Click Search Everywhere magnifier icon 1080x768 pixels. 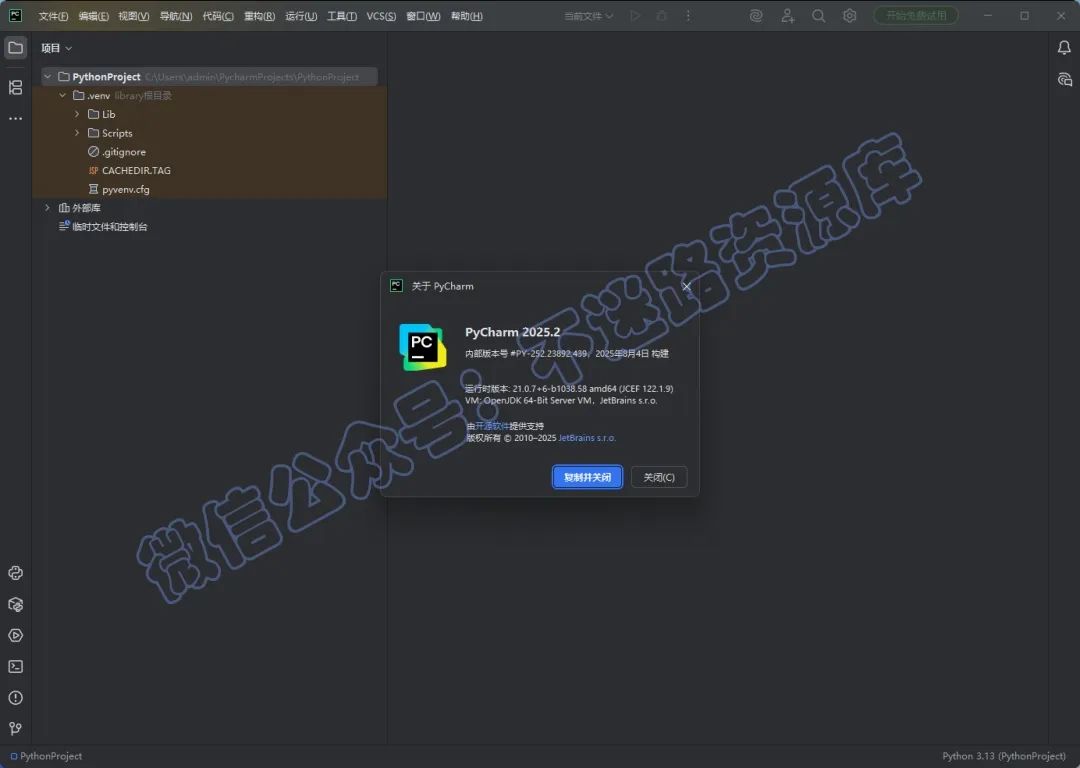(x=818, y=16)
